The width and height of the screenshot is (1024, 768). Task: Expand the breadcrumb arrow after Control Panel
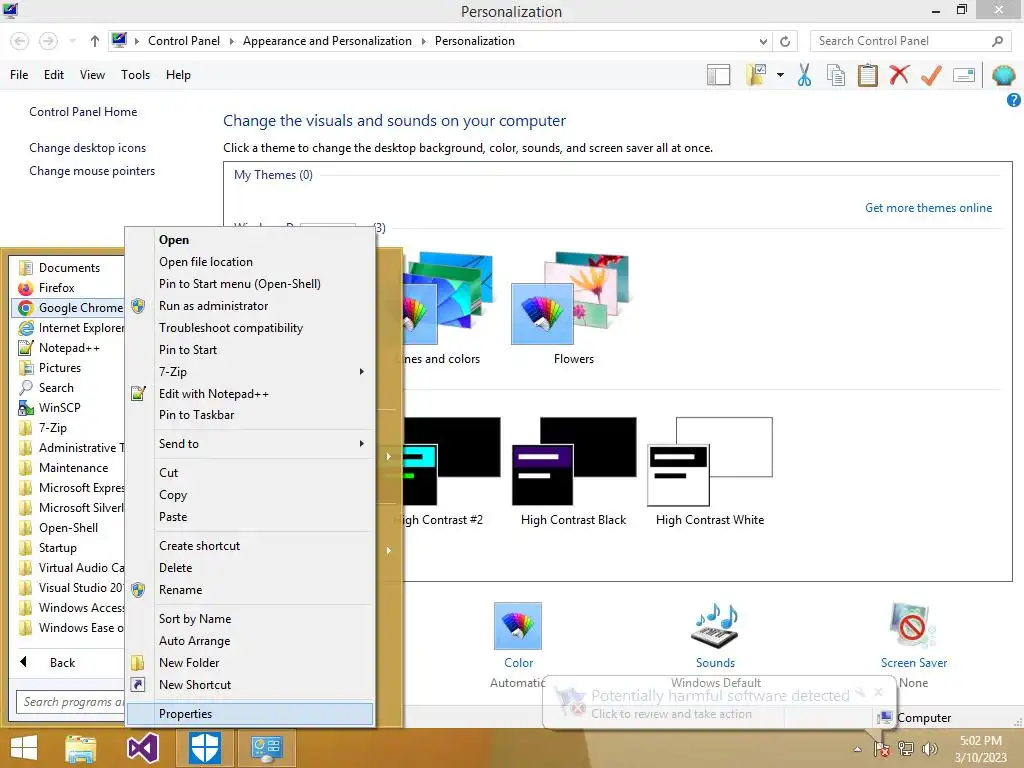tap(231, 41)
